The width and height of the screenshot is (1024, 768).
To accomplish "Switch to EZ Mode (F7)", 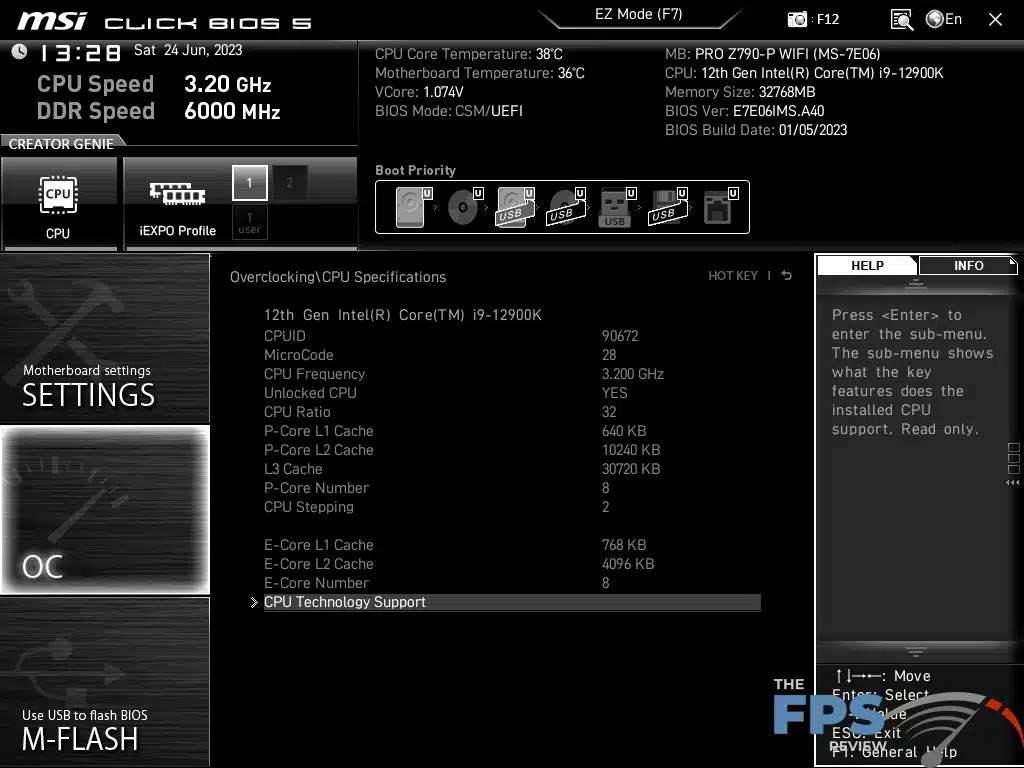I will pyautogui.click(x=639, y=14).
